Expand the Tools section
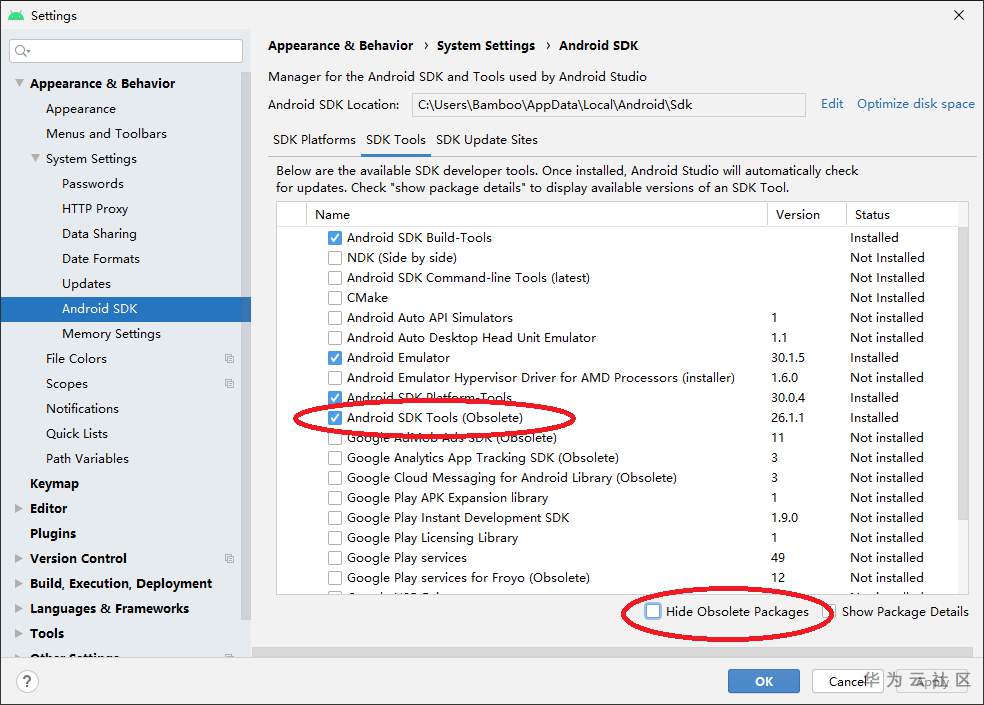 (19, 633)
